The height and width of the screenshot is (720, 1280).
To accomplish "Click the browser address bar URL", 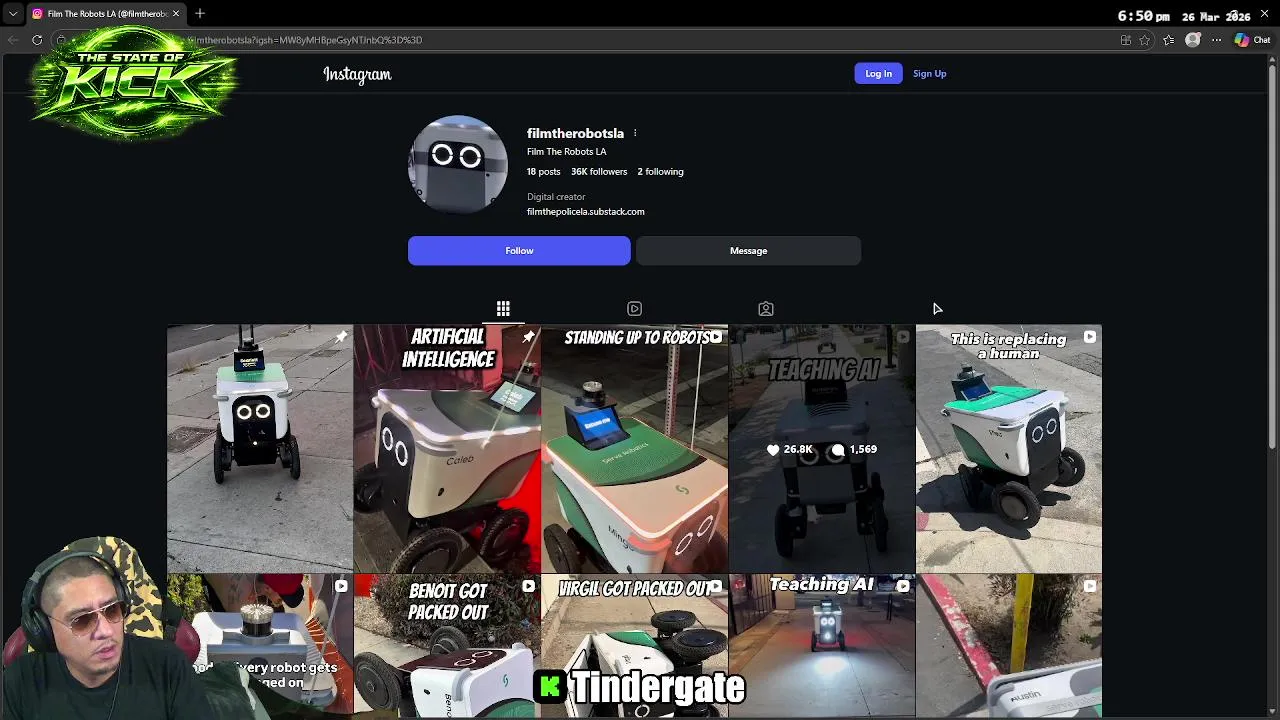I will [305, 40].
